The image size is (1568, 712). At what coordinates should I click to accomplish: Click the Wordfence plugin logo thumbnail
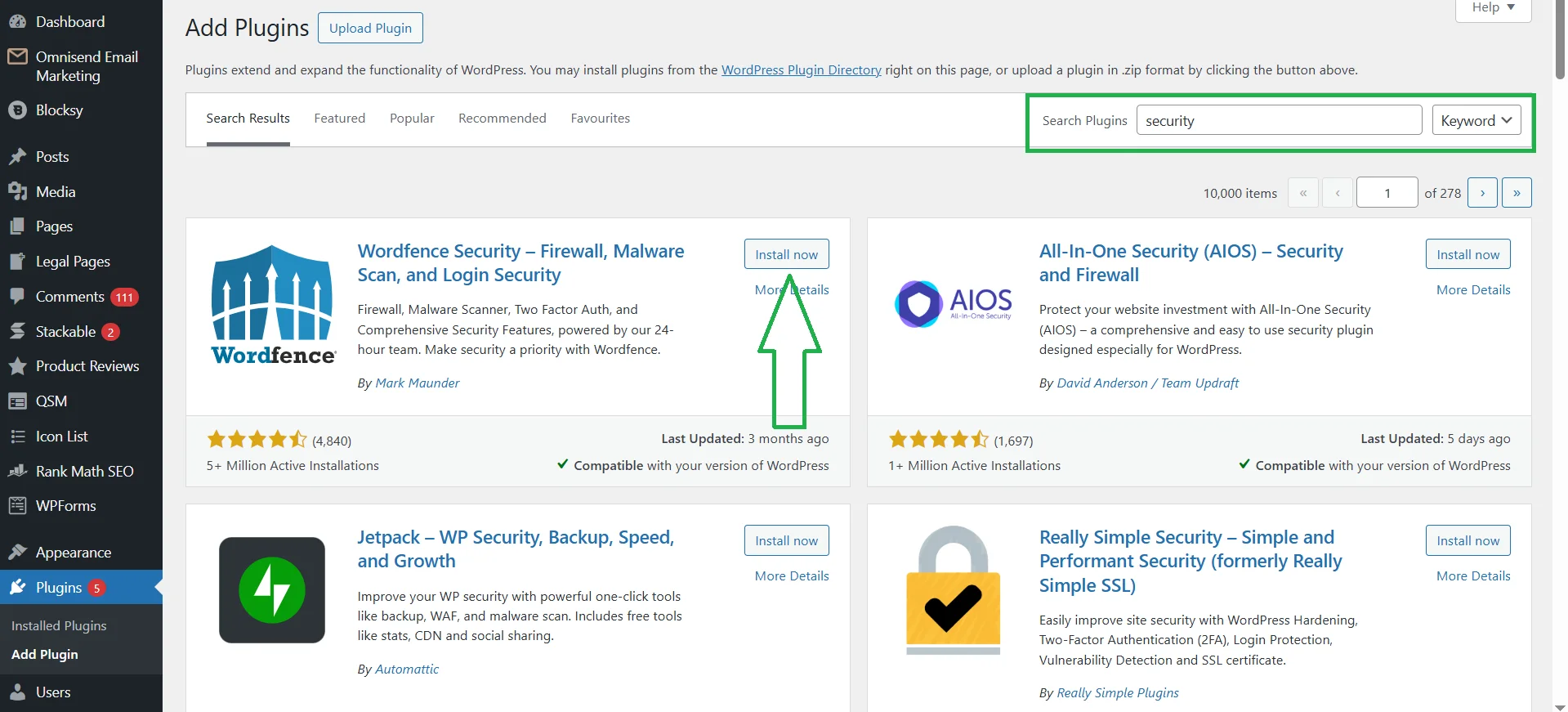(x=272, y=305)
